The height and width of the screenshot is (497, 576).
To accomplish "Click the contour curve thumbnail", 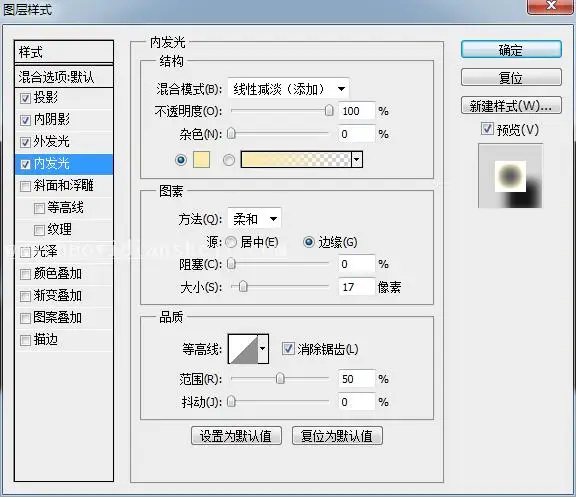I will (x=243, y=349).
